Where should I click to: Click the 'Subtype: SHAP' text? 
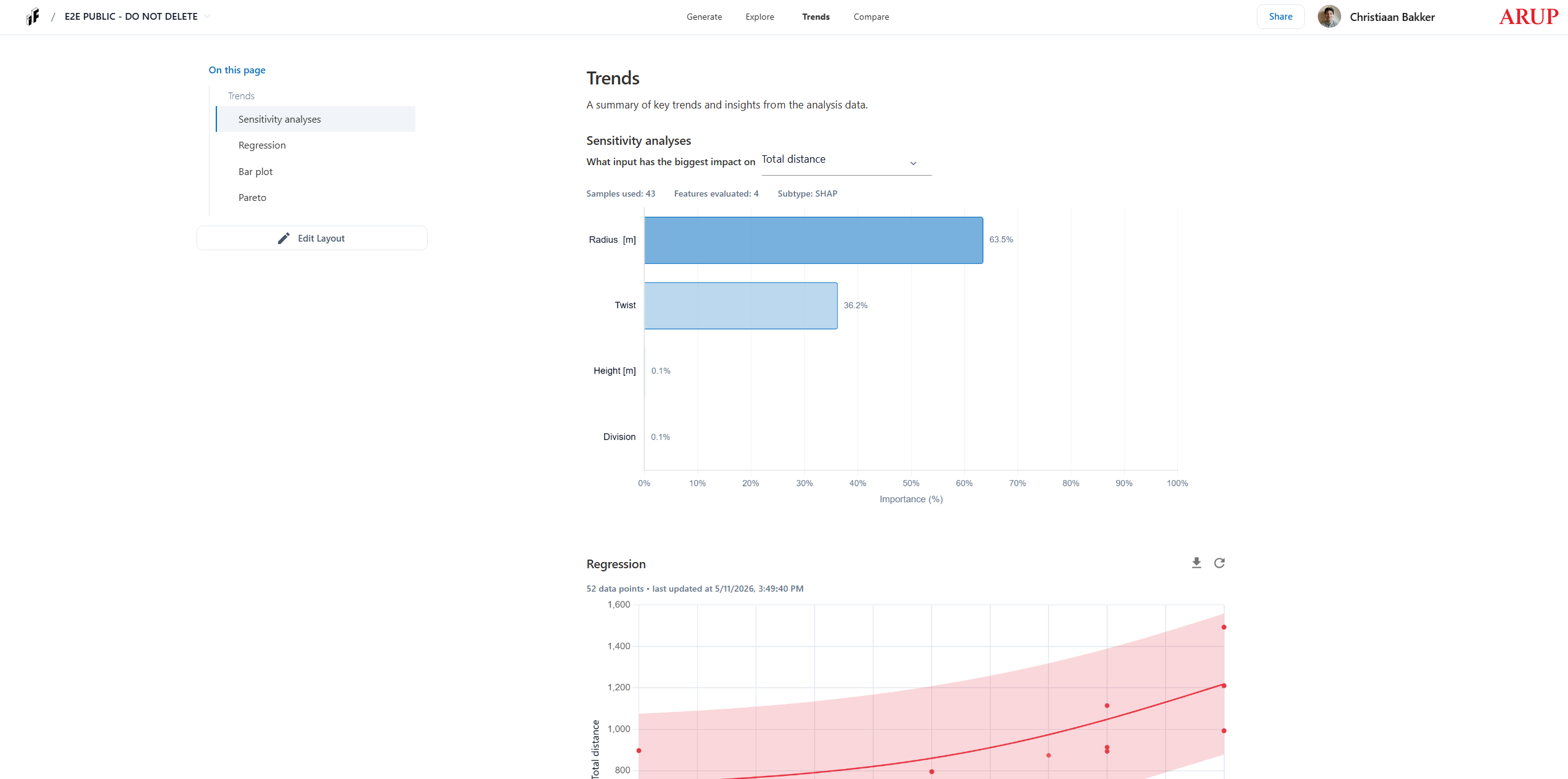(x=807, y=194)
